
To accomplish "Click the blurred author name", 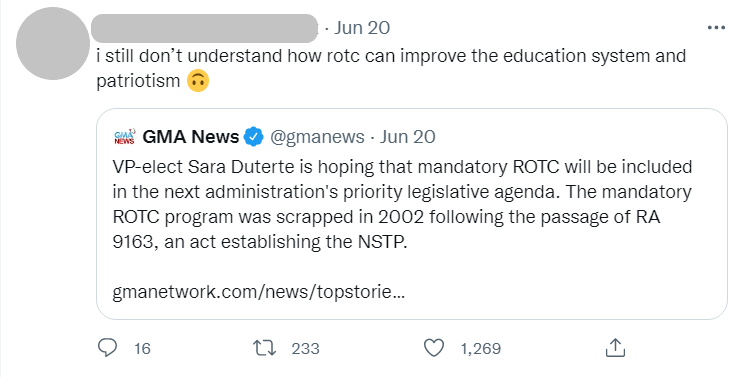I will point(204,28).
